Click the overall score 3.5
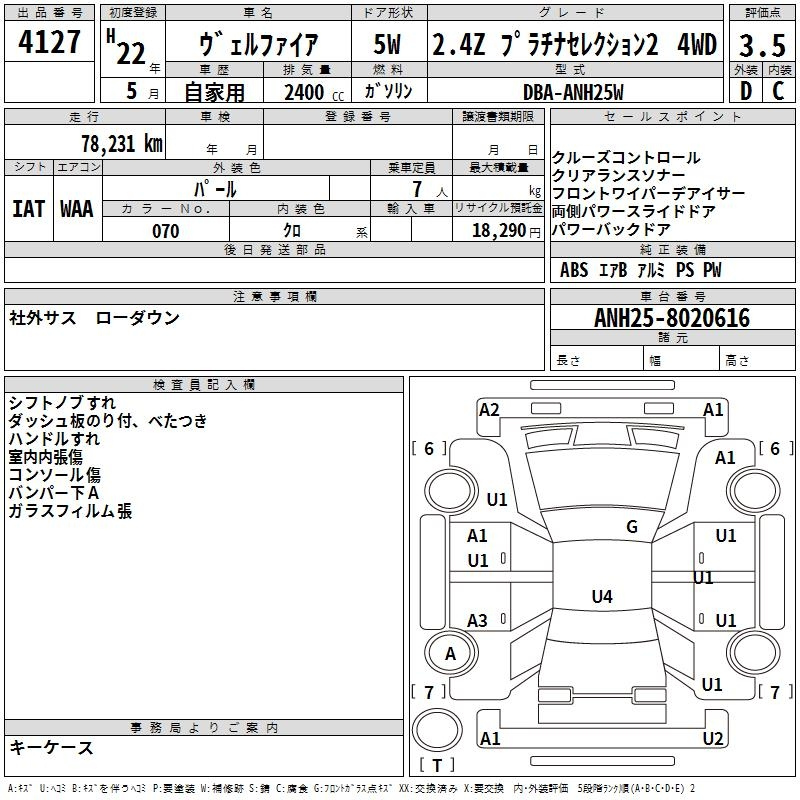This screenshot has height=800, width=800. (762, 45)
